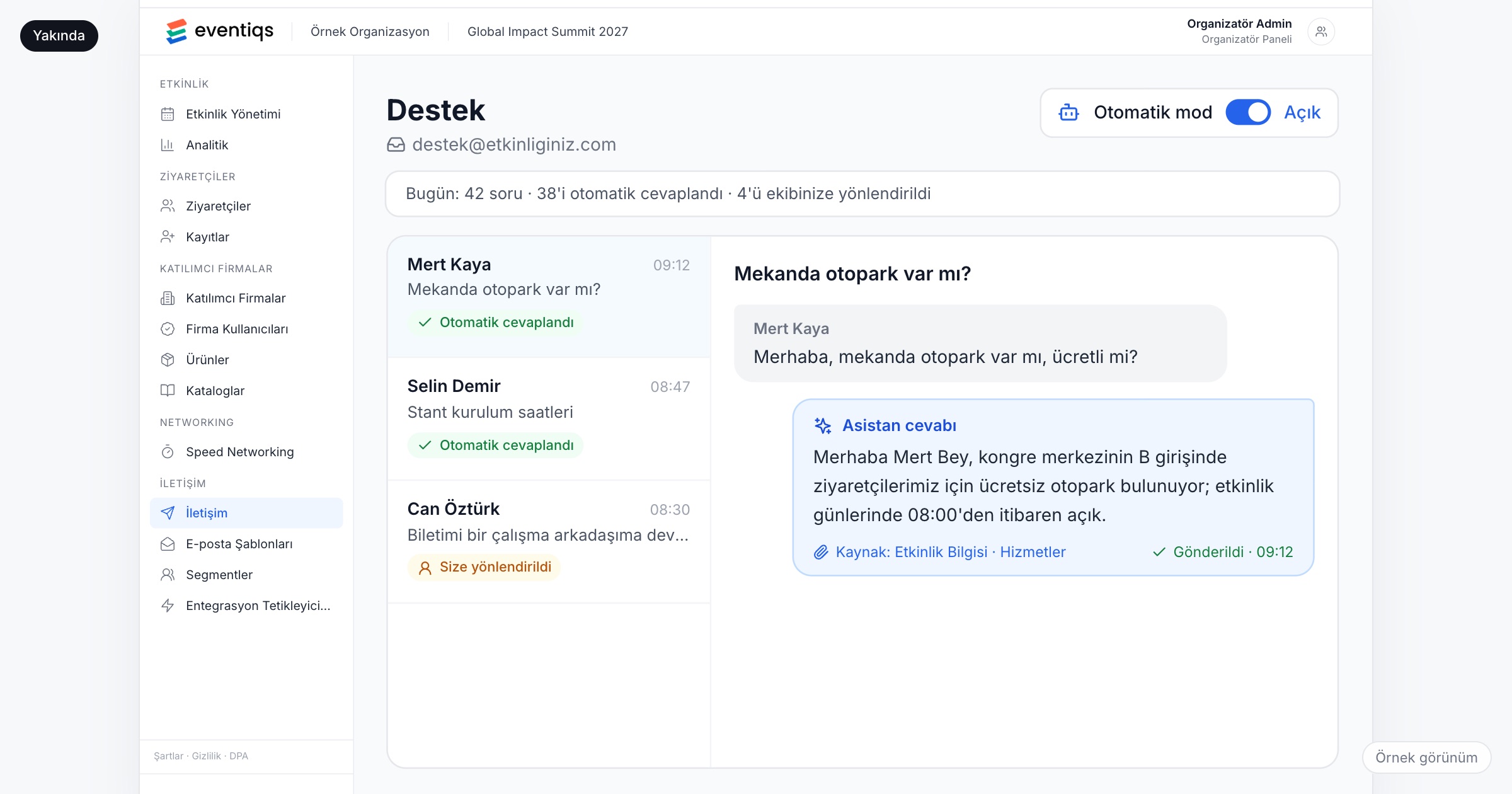Go to Analitik in the sidebar
The width and height of the screenshot is (1512, 794).
pos(246,145)
